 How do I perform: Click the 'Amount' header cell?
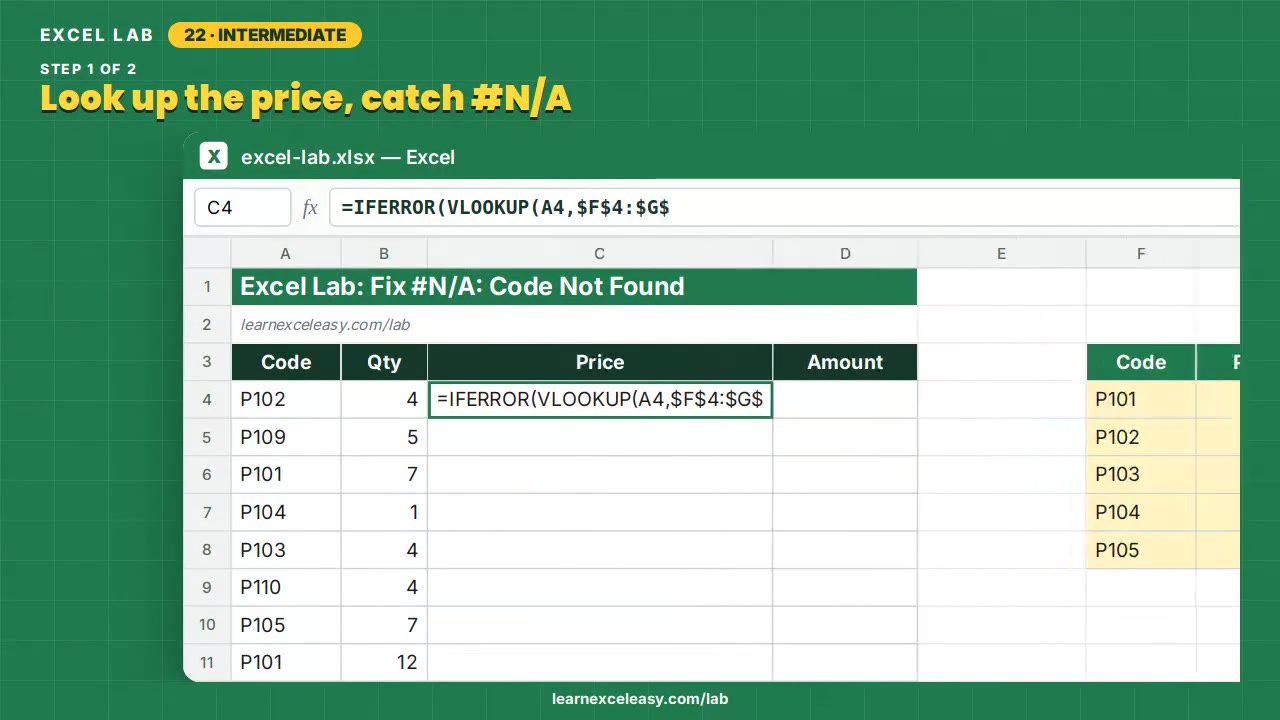(845, 362)
